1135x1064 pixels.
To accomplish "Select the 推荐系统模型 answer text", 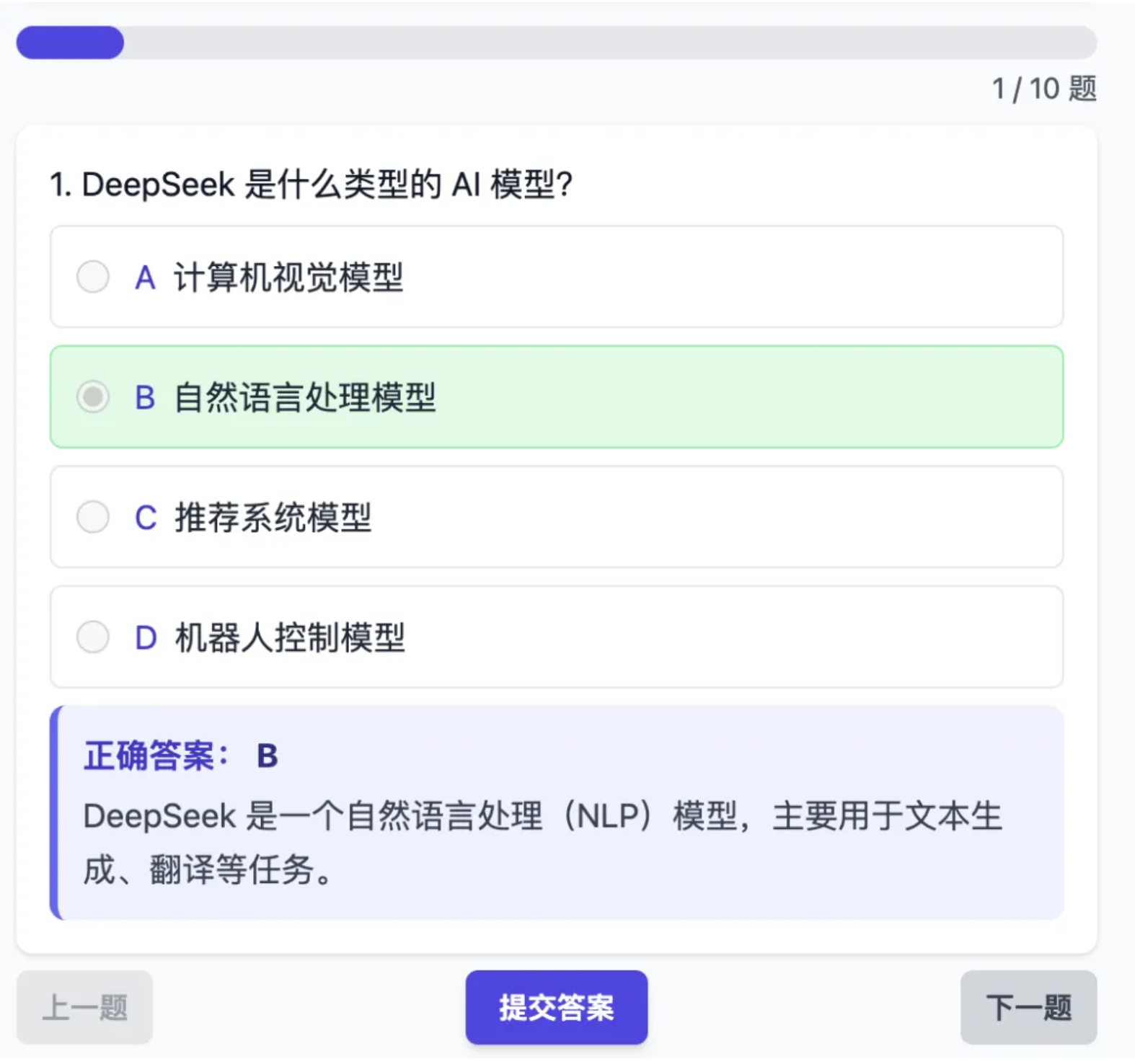I will click(x=273, y=518).
